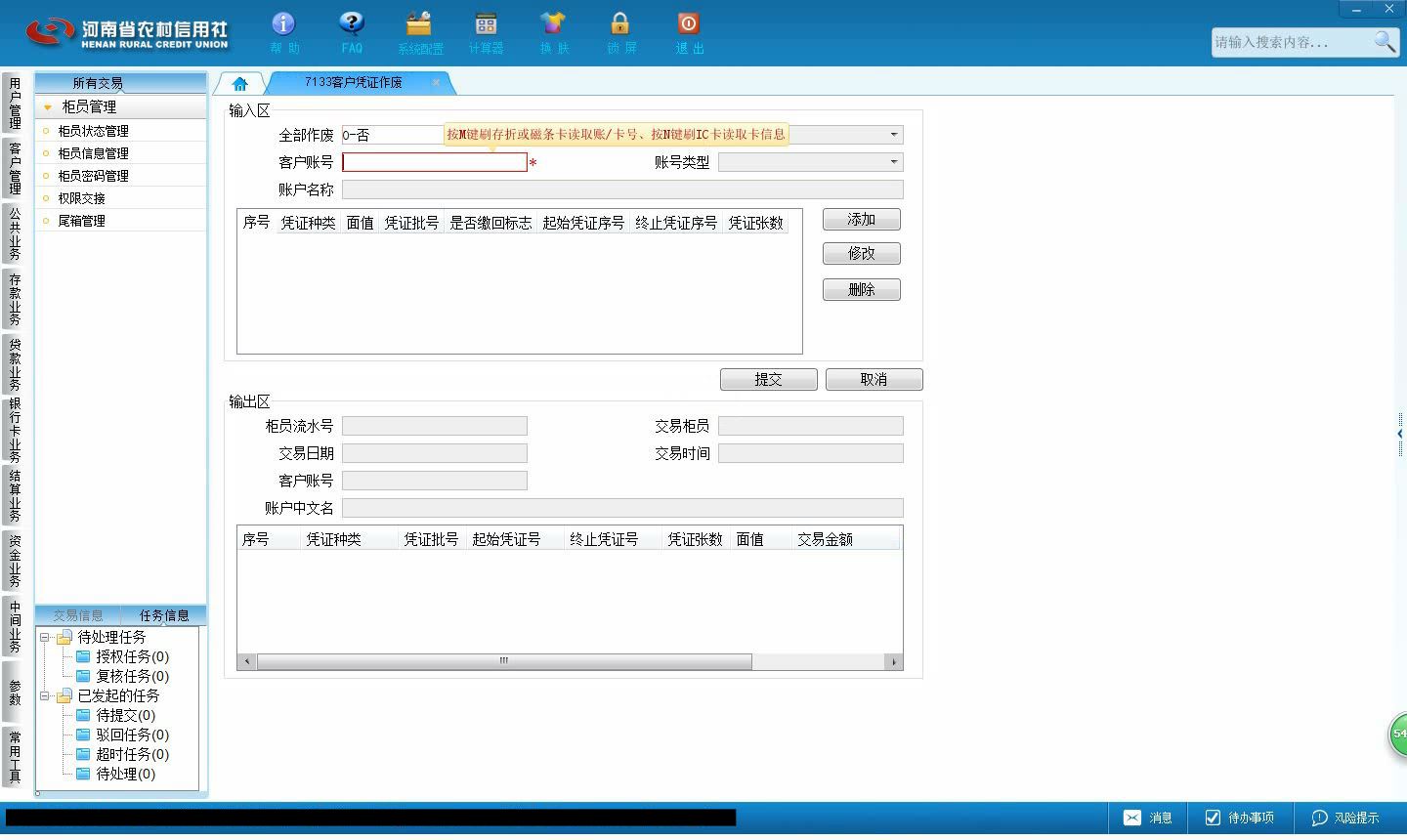This screenshot has width=1407, height=840.
Task: Open the 用户管理 side tab
Action: click(x=14, y=104)
